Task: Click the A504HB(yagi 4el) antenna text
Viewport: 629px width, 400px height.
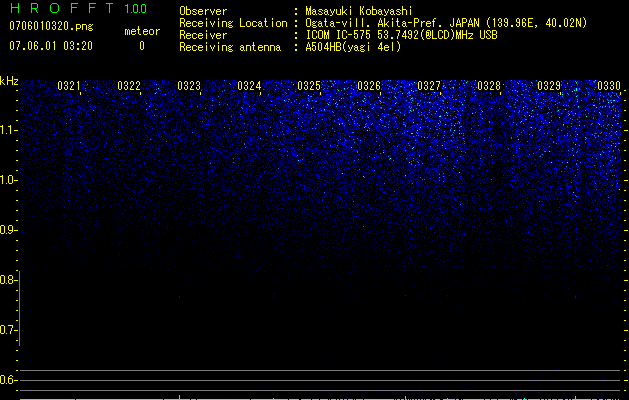Action: click(x=353, y=47)
